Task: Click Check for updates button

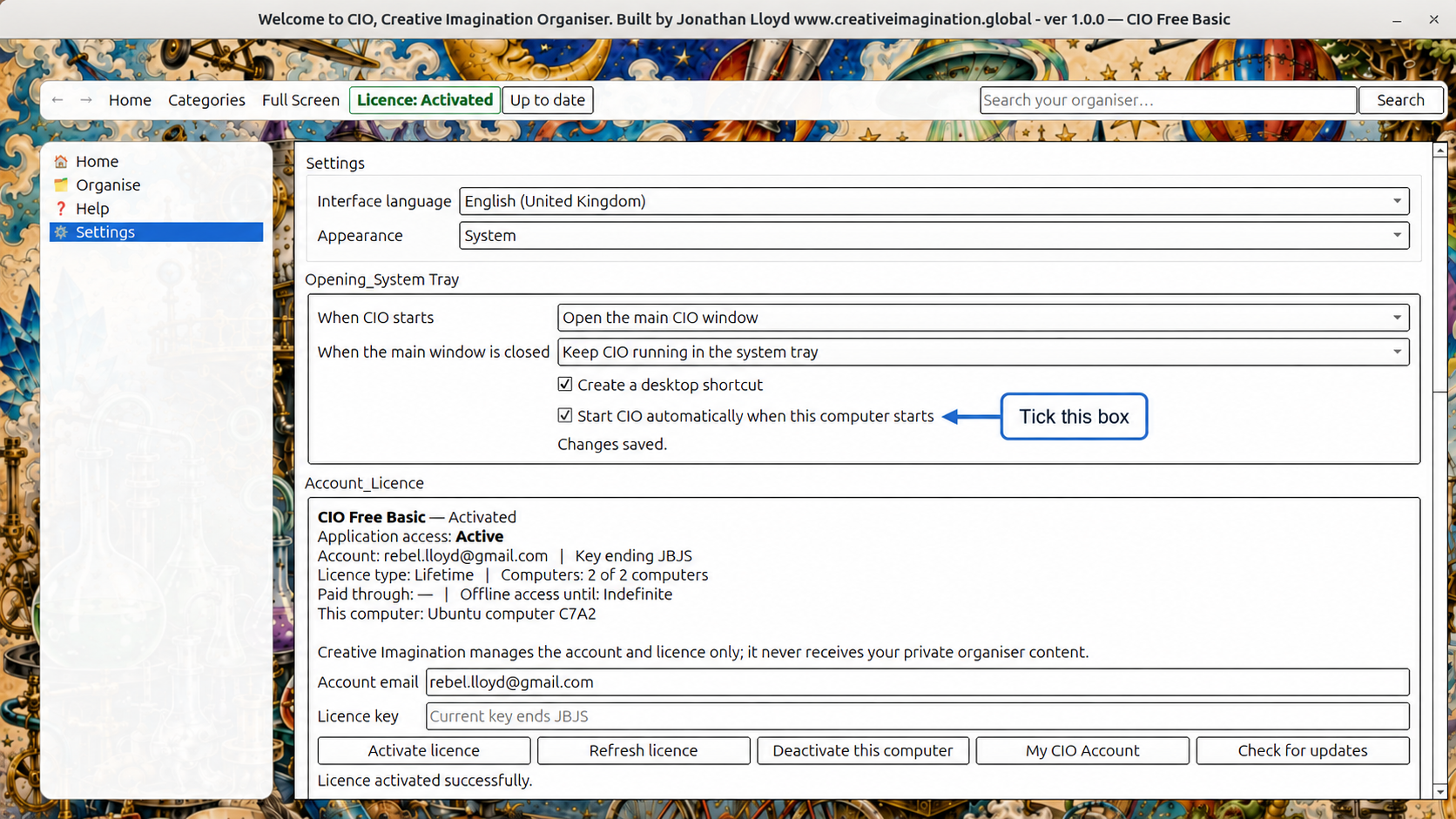Action: [1303, 750]
